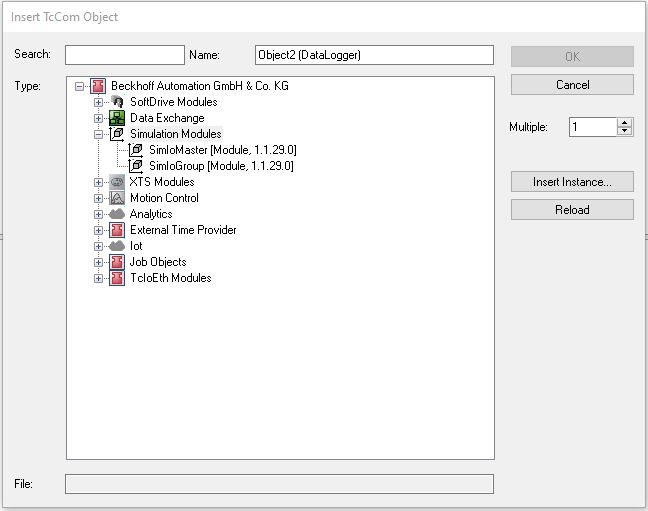Viewport: 648px width, 511px height.
Task: Expand the Analytics node
Action: click(x=98, y=215)
